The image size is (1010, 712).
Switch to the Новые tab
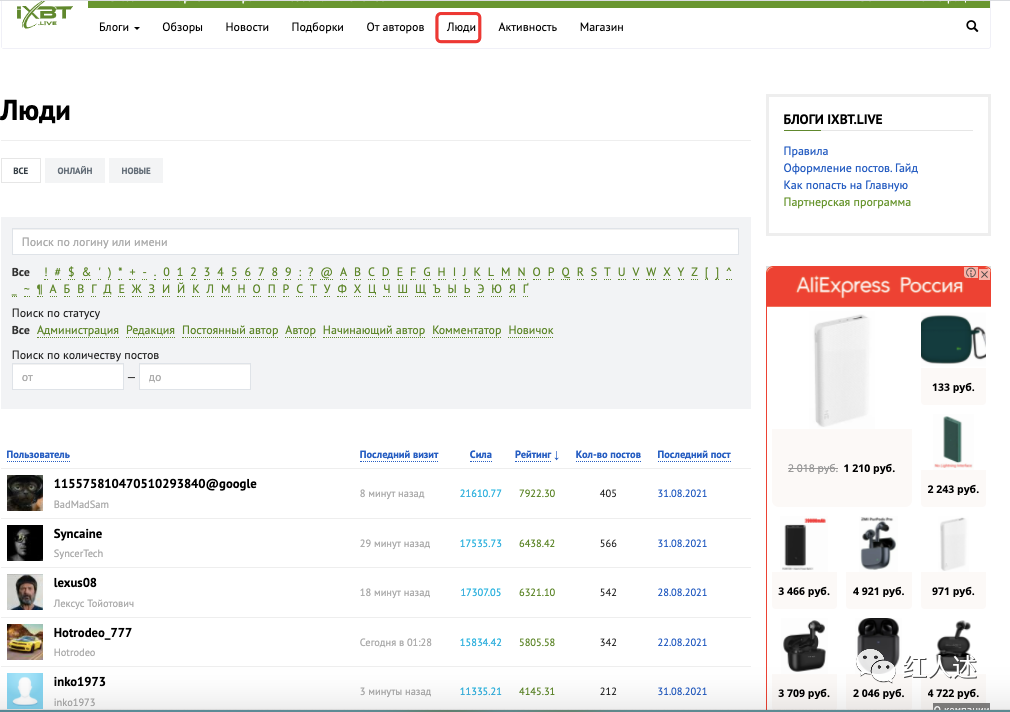(136, 171)
